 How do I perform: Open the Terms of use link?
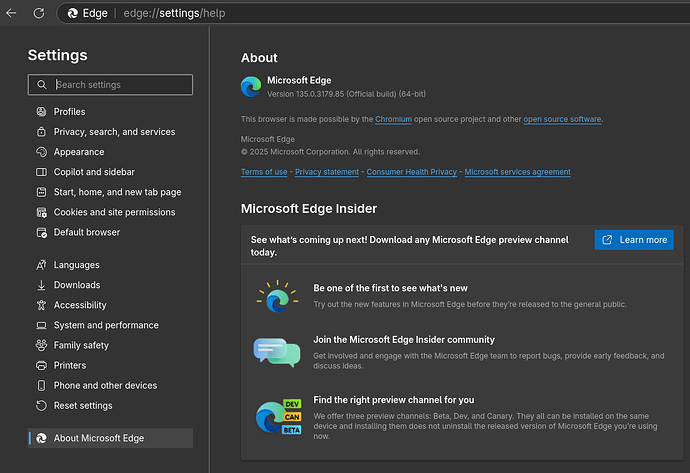point(264,172)
